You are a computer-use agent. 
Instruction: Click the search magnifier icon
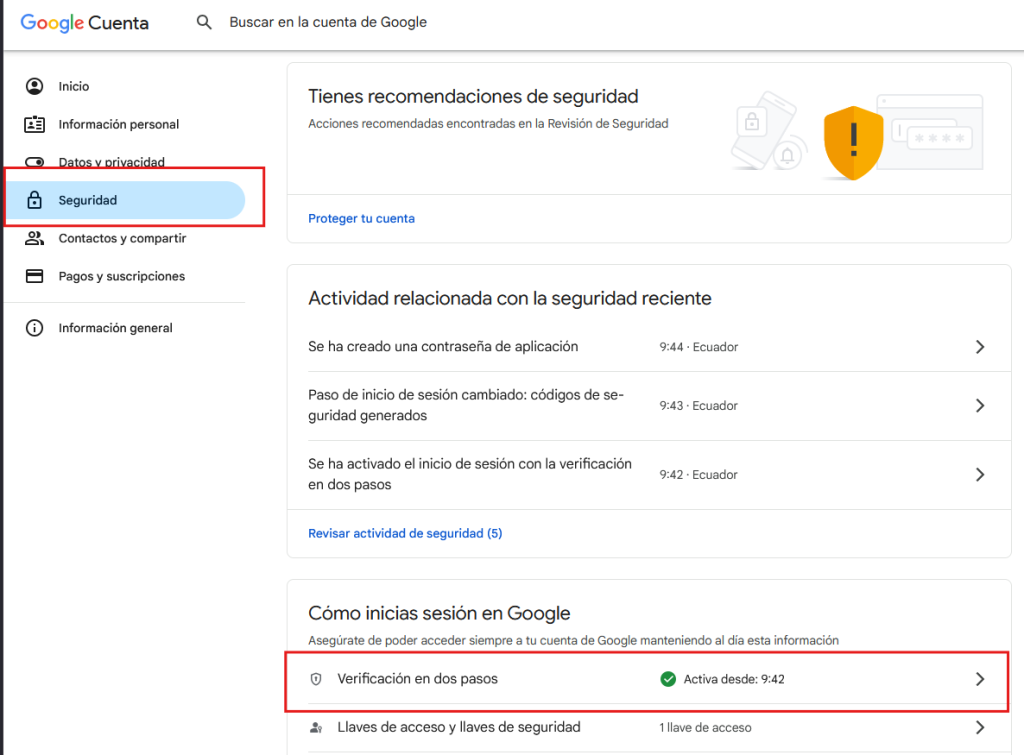point(204,22)
